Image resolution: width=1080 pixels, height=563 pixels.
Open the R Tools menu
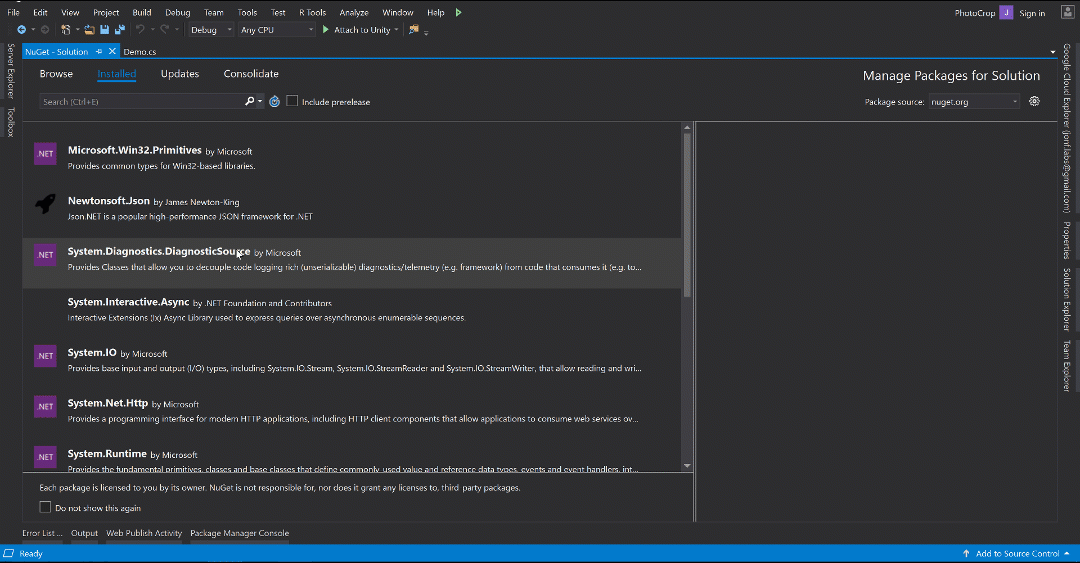312,12
